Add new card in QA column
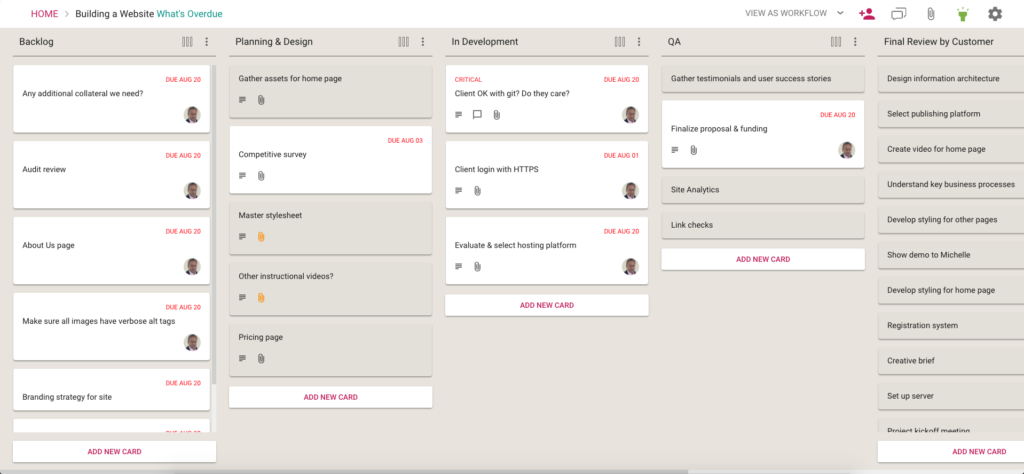 (763, 259)
